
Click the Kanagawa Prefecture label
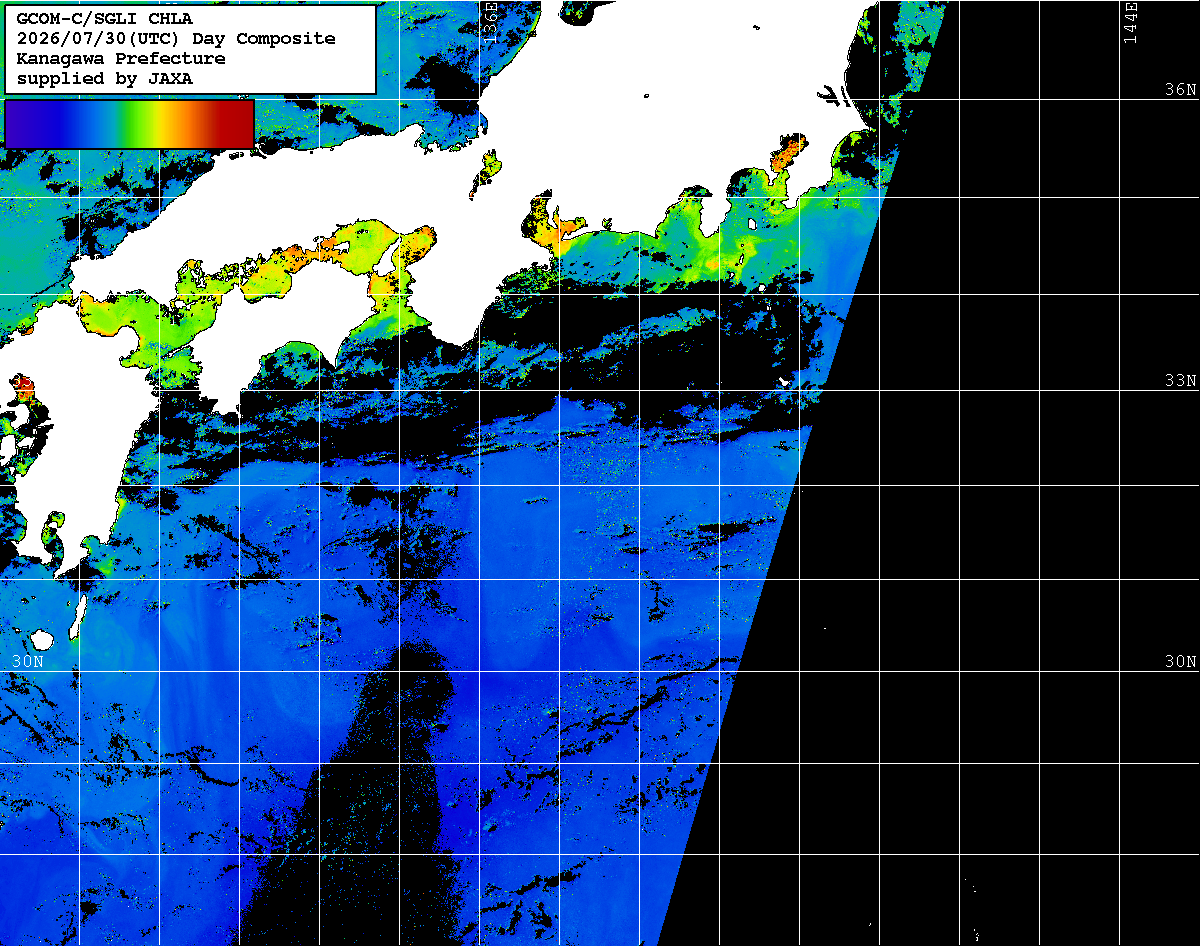121,58
